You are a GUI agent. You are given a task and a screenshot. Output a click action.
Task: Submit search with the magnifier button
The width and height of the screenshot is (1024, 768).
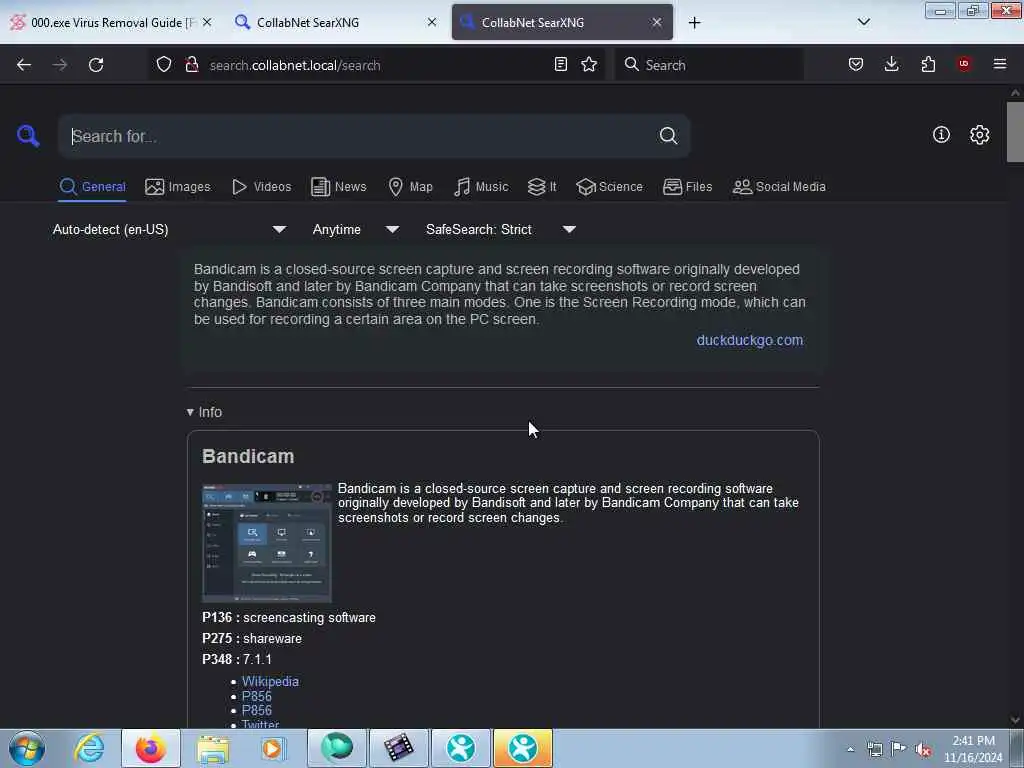coord(668,136)
